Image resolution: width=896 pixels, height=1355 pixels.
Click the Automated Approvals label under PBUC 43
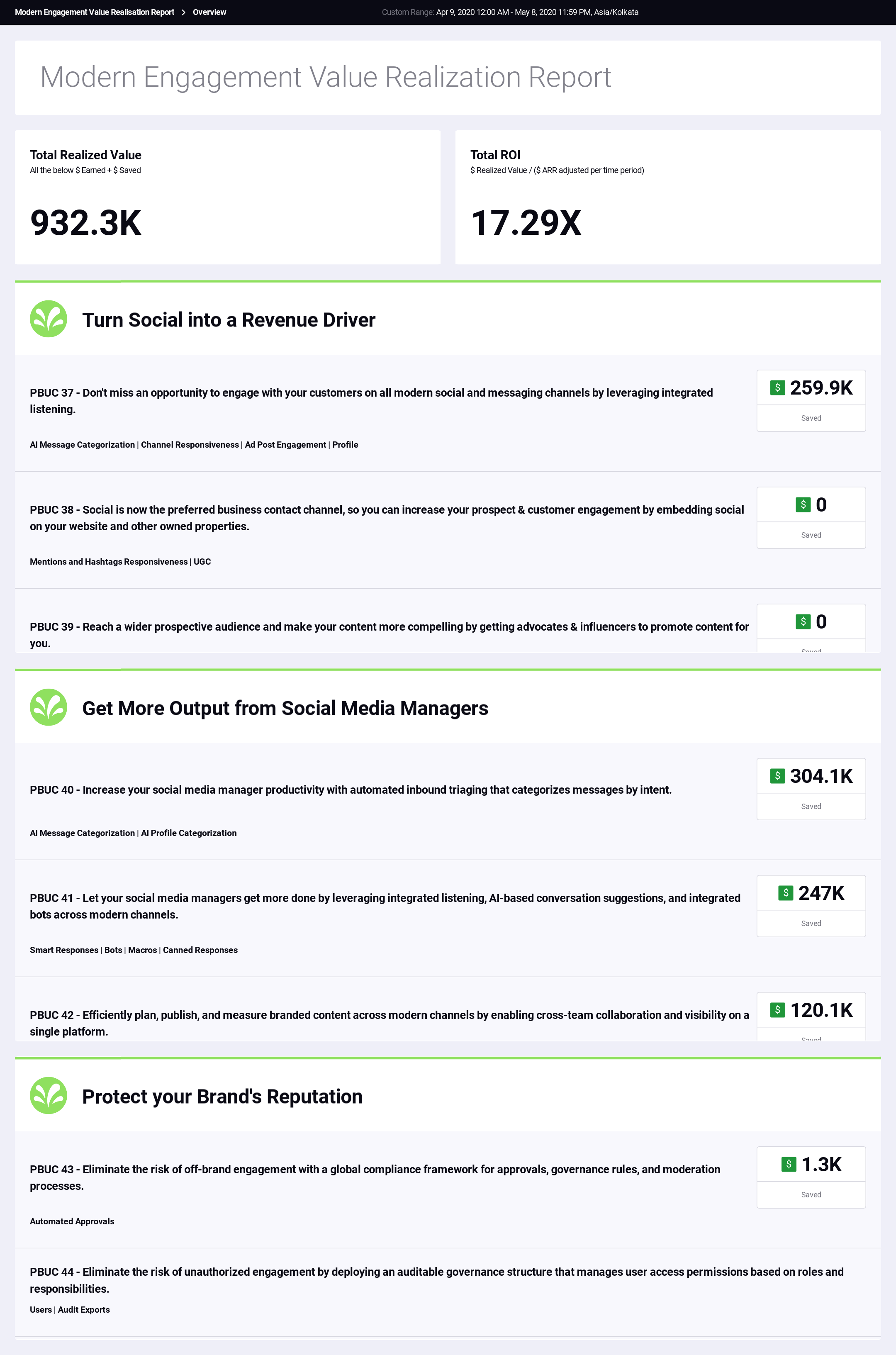[72, 1221]
